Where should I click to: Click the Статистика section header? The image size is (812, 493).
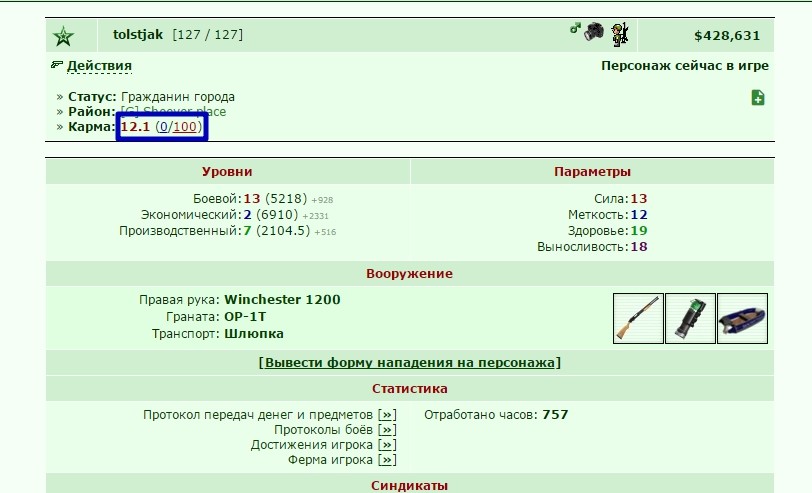[x=410, y=388]
